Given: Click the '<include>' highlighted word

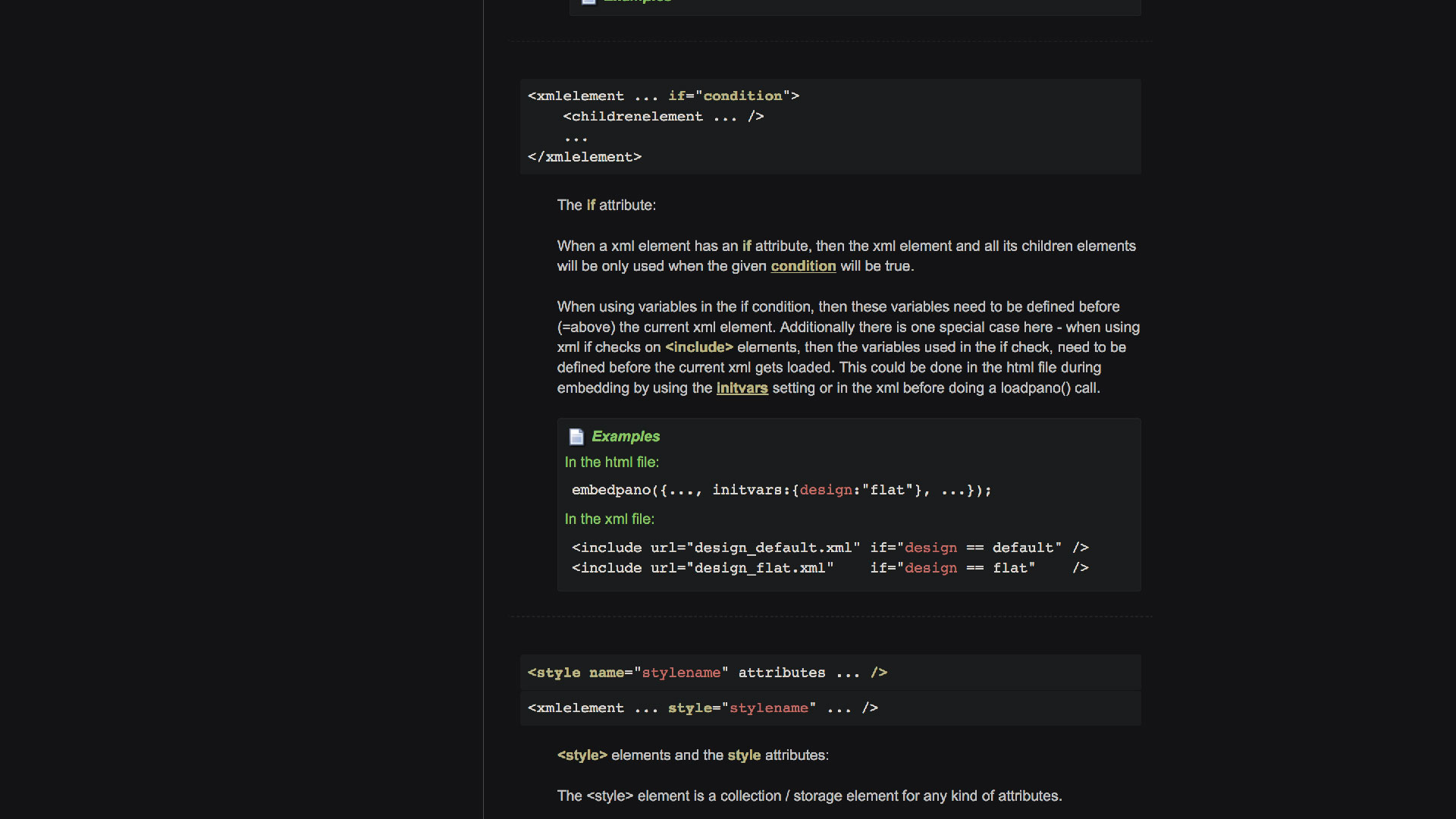Looking at the screenshot, I should tap(699, 347).
